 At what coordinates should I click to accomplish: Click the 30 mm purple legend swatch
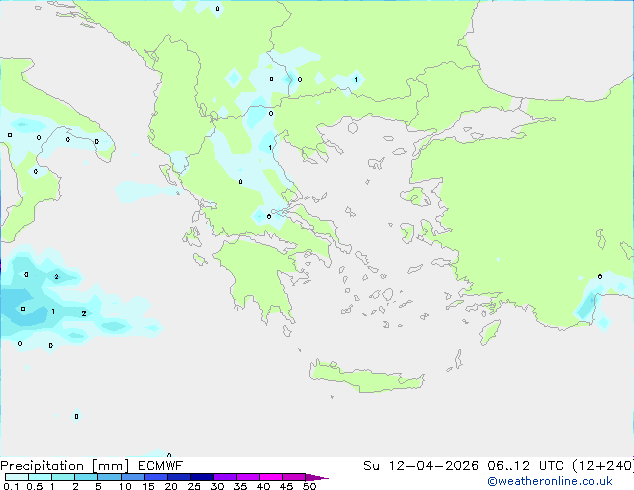pos(225,477)
